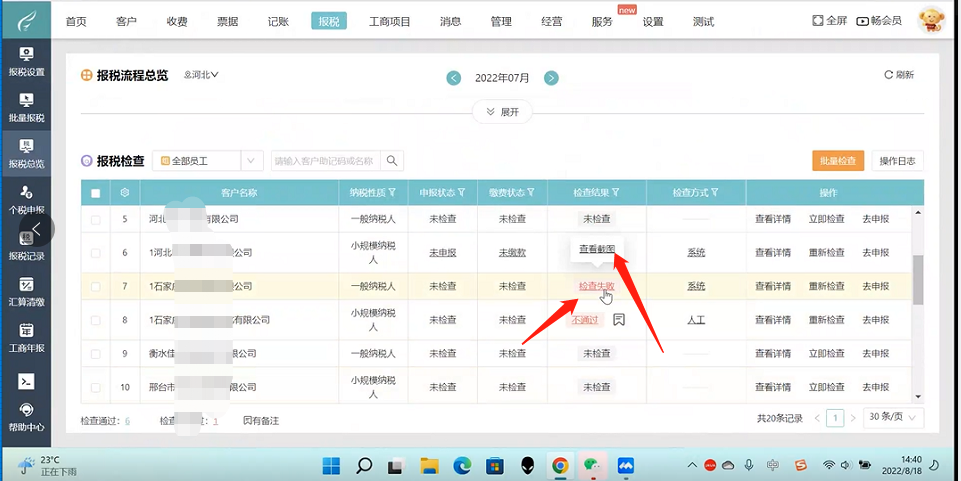
Task: Enter fullscreen with the 全屏 icon
Action: (818, 20)
